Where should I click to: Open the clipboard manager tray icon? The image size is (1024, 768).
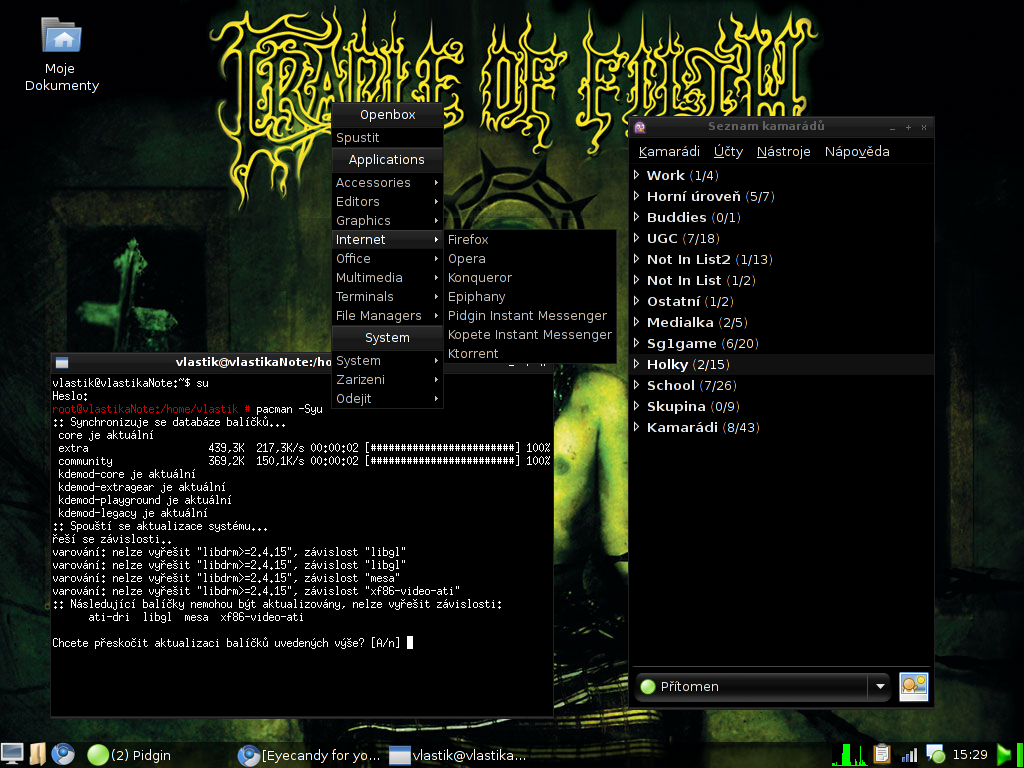point(882,754)
